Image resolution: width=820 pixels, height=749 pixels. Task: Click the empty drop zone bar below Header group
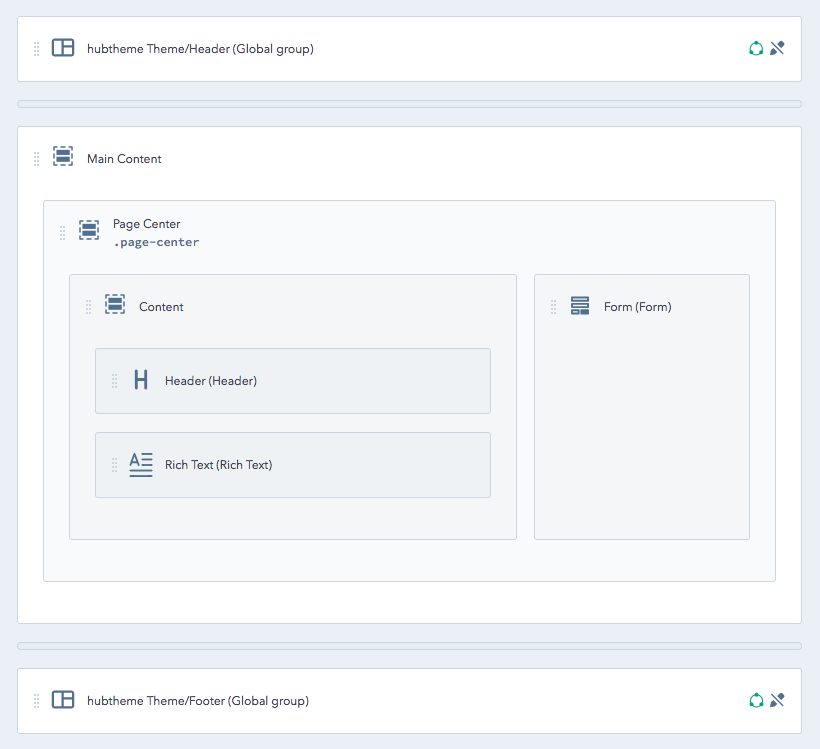[x=409, y=104]
